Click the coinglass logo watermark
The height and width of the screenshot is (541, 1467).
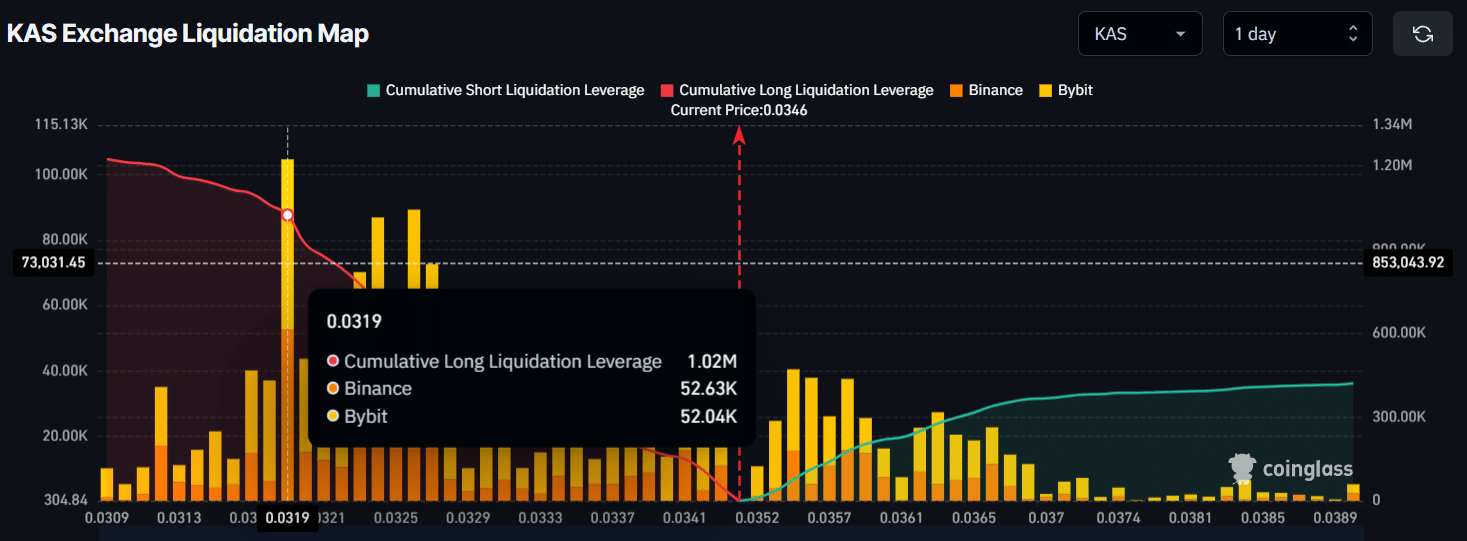coord(1291,468)
